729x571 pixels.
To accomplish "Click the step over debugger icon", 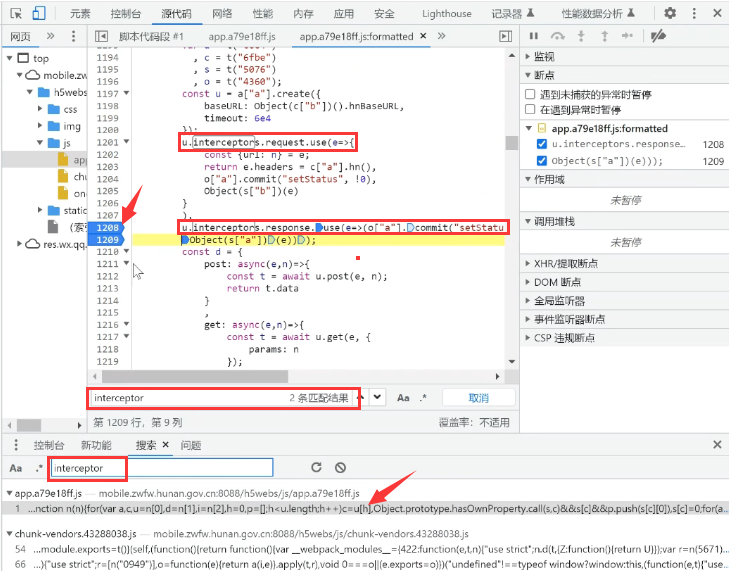I will point(558,36).
